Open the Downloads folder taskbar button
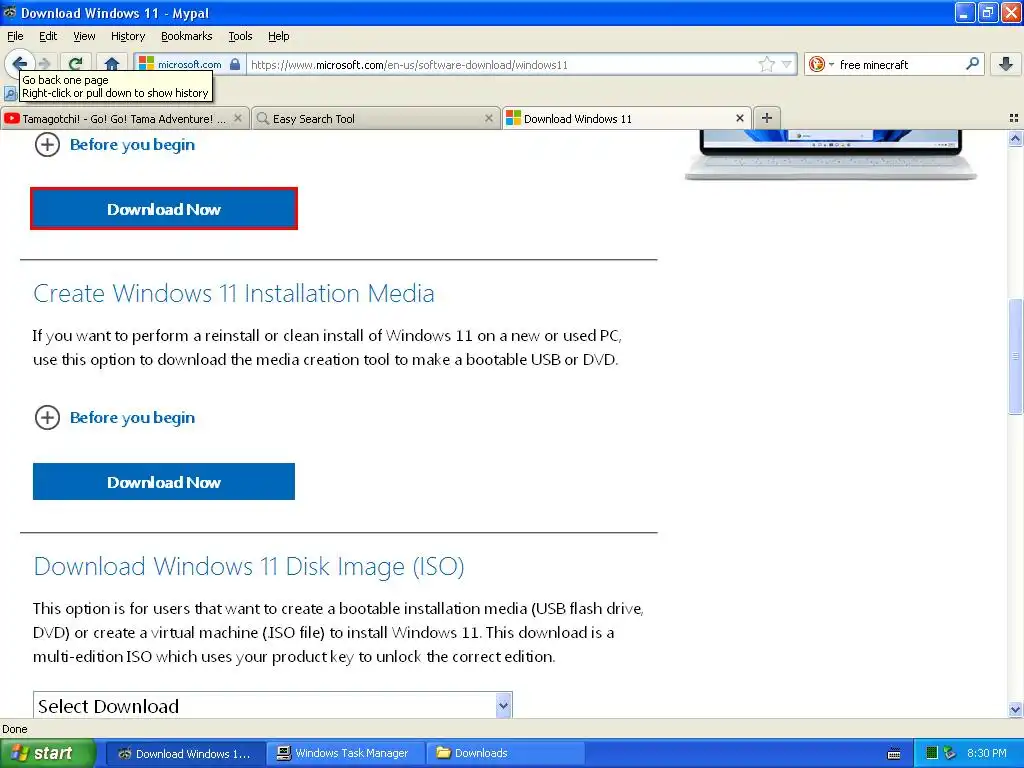Viewport: 1024px width, 768px height. (505, 754)
